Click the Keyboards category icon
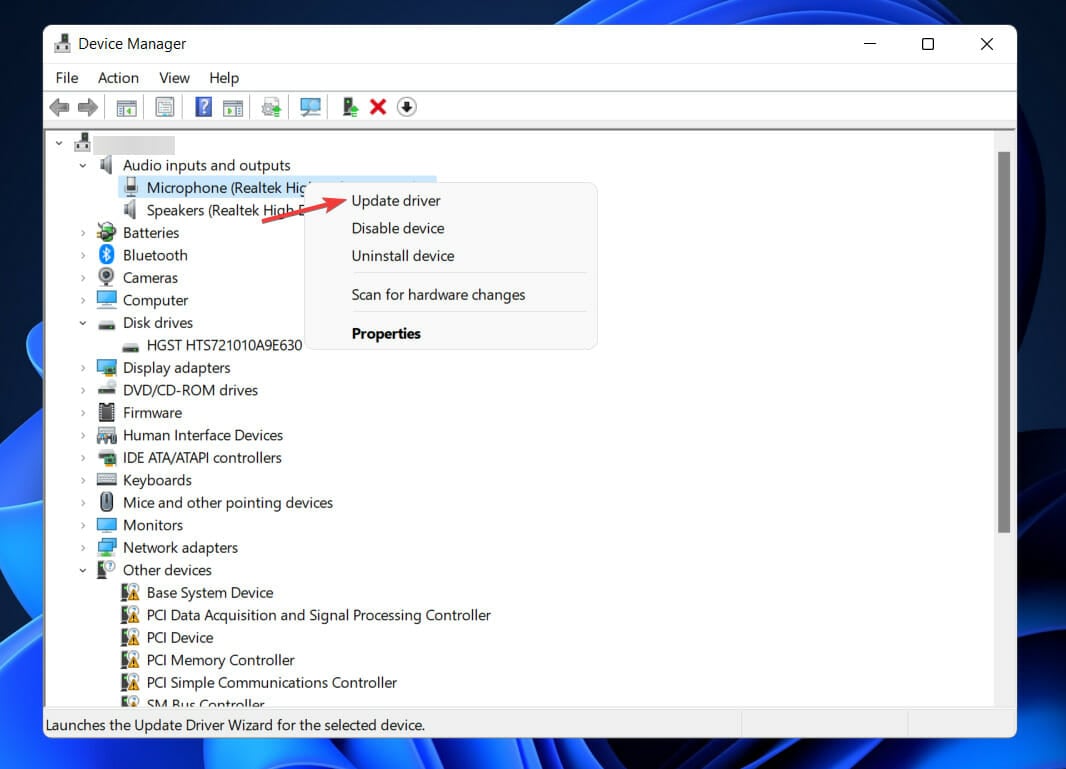1066x769 pixels. (107, 479)
